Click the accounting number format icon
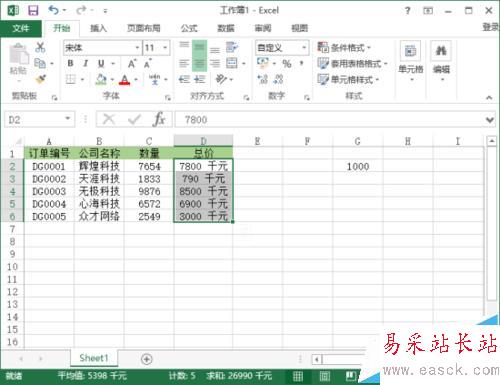 263,63
